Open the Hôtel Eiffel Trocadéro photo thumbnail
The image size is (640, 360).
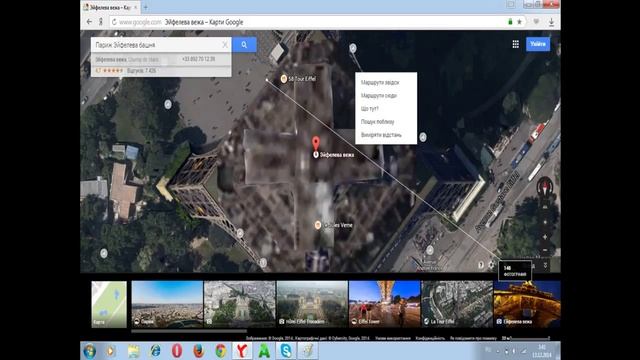tap(312, 304)
